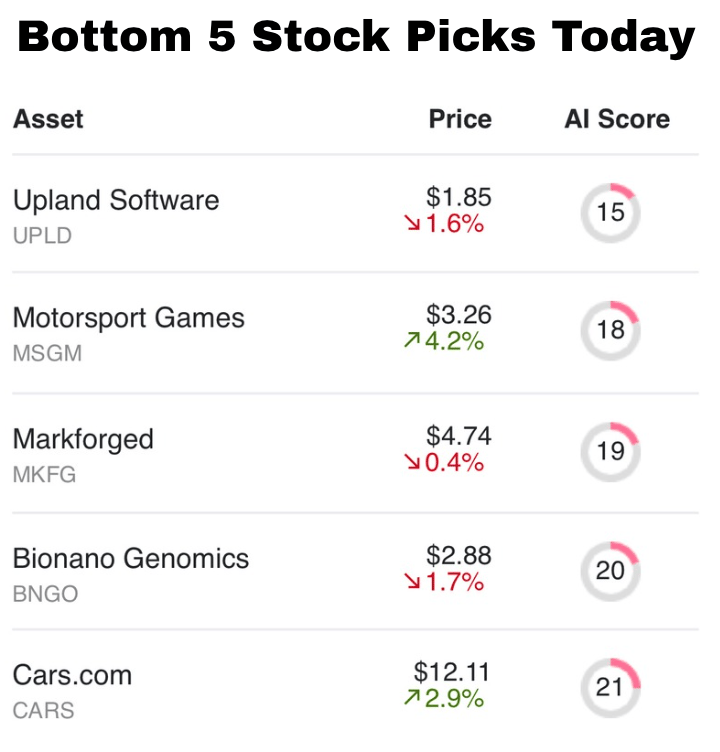Click the $12.11 price for Cars.com
The image size is (720, 752).
(x=453, y=672)
